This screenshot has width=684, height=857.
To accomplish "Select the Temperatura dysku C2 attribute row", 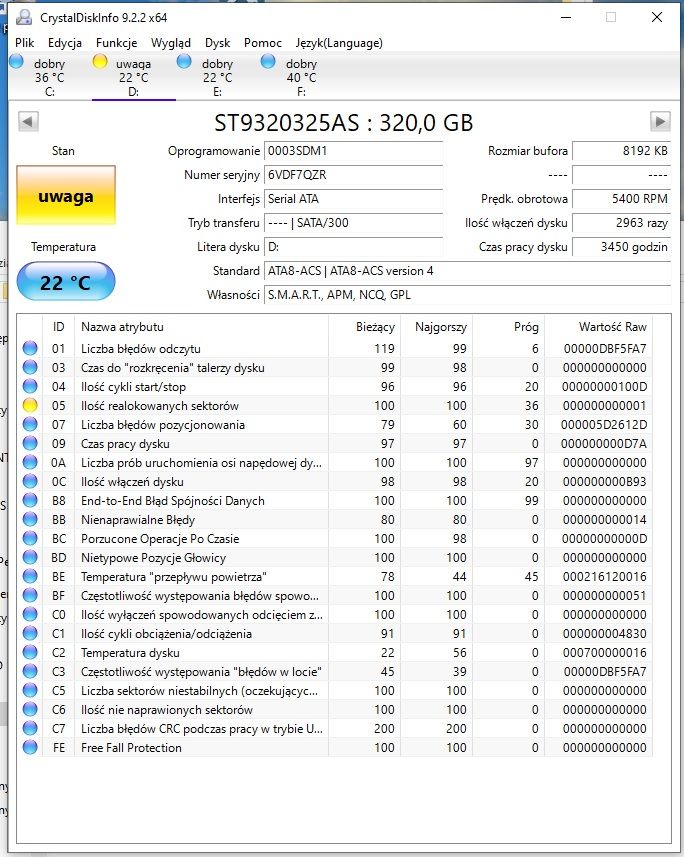I will click(335, 653).
